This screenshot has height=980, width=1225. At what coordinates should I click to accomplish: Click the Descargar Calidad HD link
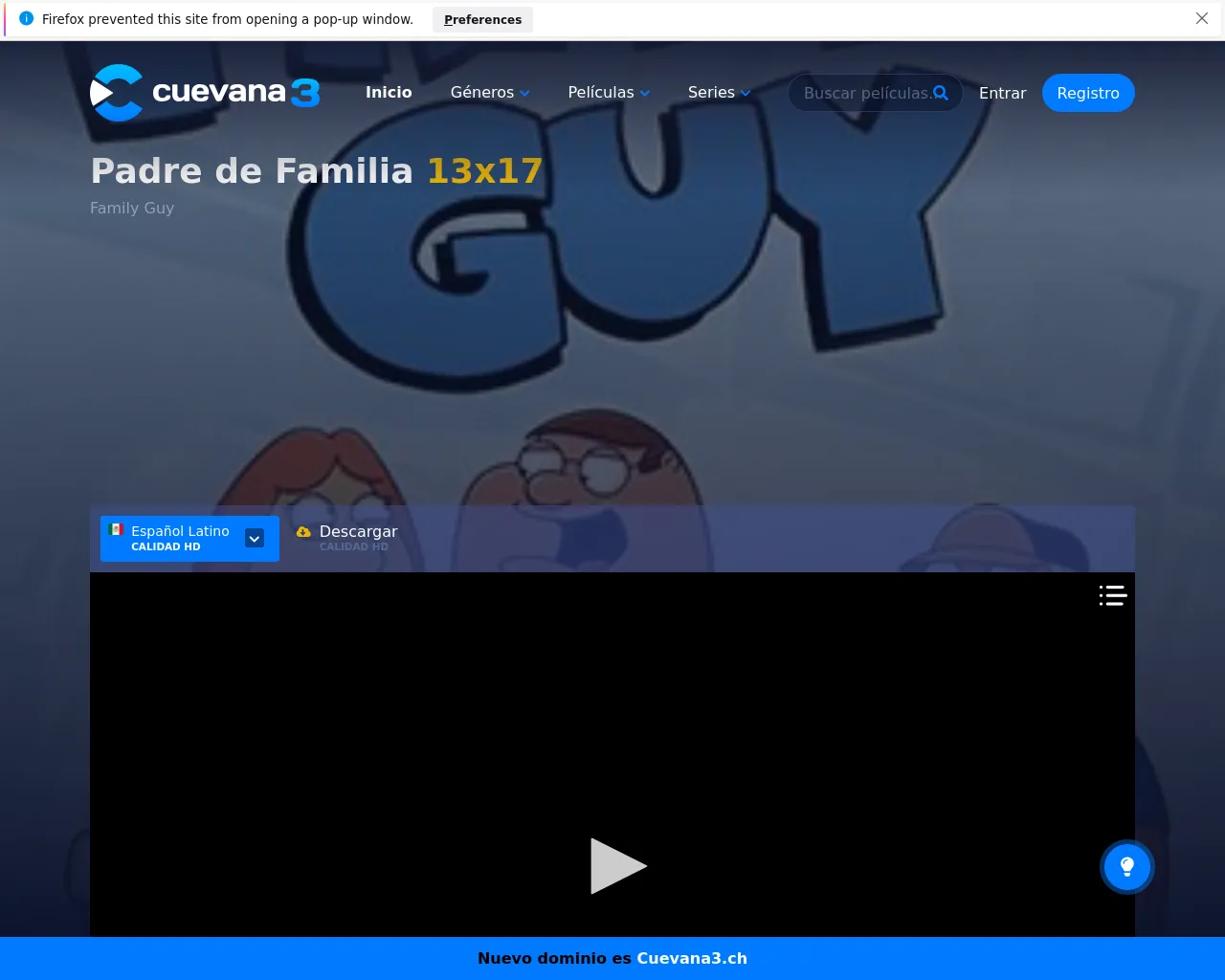(x=346, y=538)
